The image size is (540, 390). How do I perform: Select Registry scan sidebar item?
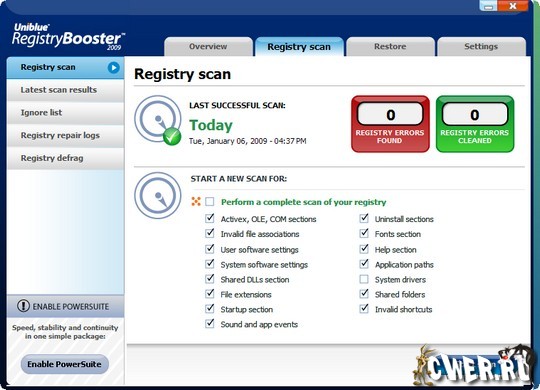65,68
